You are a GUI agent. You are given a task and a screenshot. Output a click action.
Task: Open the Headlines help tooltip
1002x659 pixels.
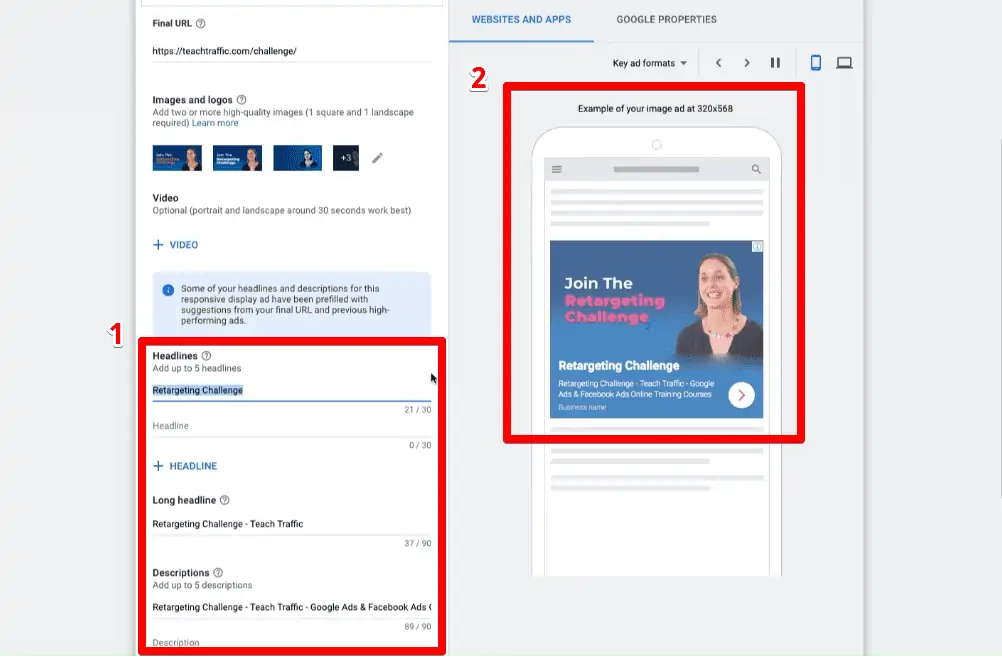click(204, 354)
